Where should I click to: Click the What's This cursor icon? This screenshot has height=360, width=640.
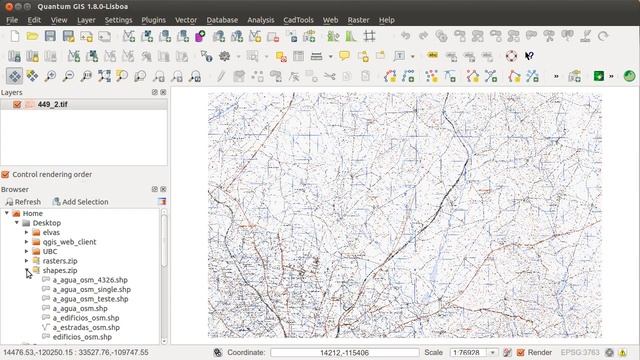529,56
